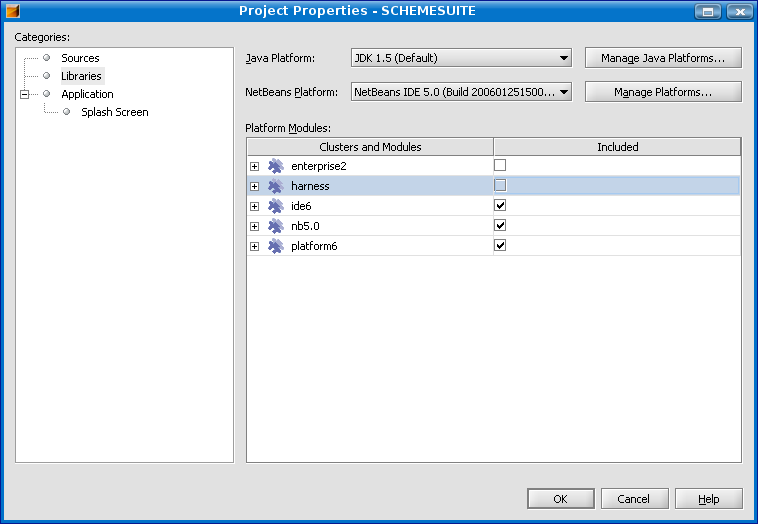
Task: Select the nb5.0 row label
Action: pos(305,226)
